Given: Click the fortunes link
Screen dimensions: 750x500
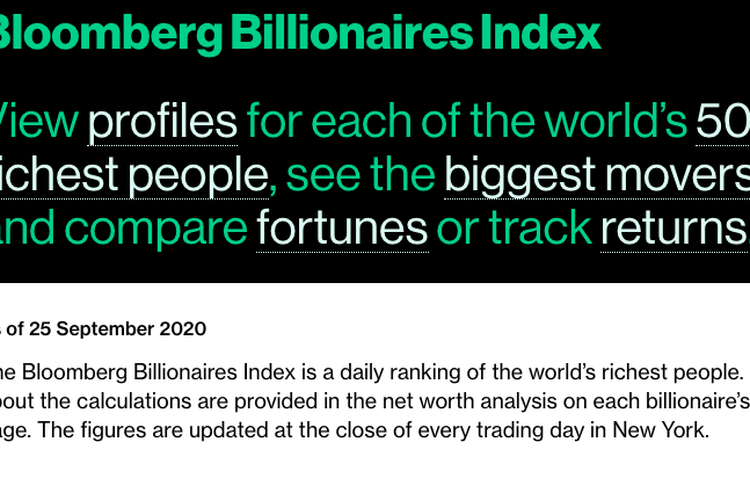Looking at the screenshot, I should [x=343, y=229].
